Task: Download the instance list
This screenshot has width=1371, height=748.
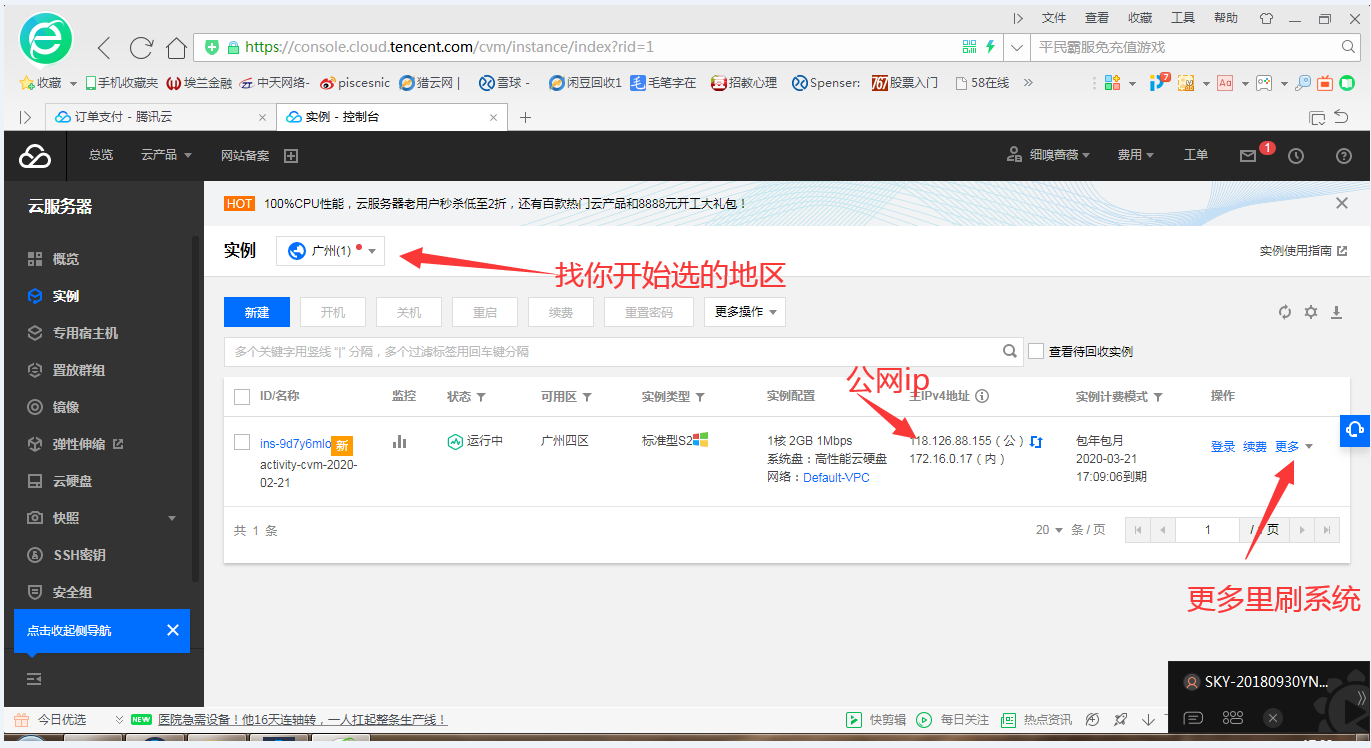Action: coord(1336,312)
